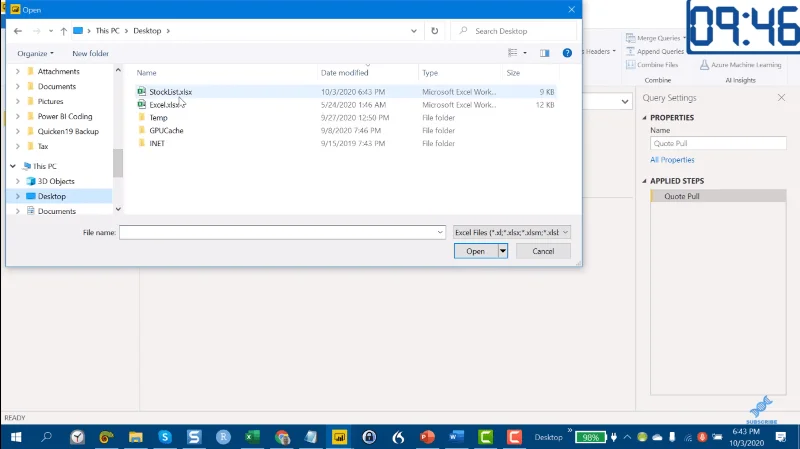Image resolution: width=800 pixels, height=449 pixels.
Task: Collapse the This PC tree node
Action: point(13,166)
